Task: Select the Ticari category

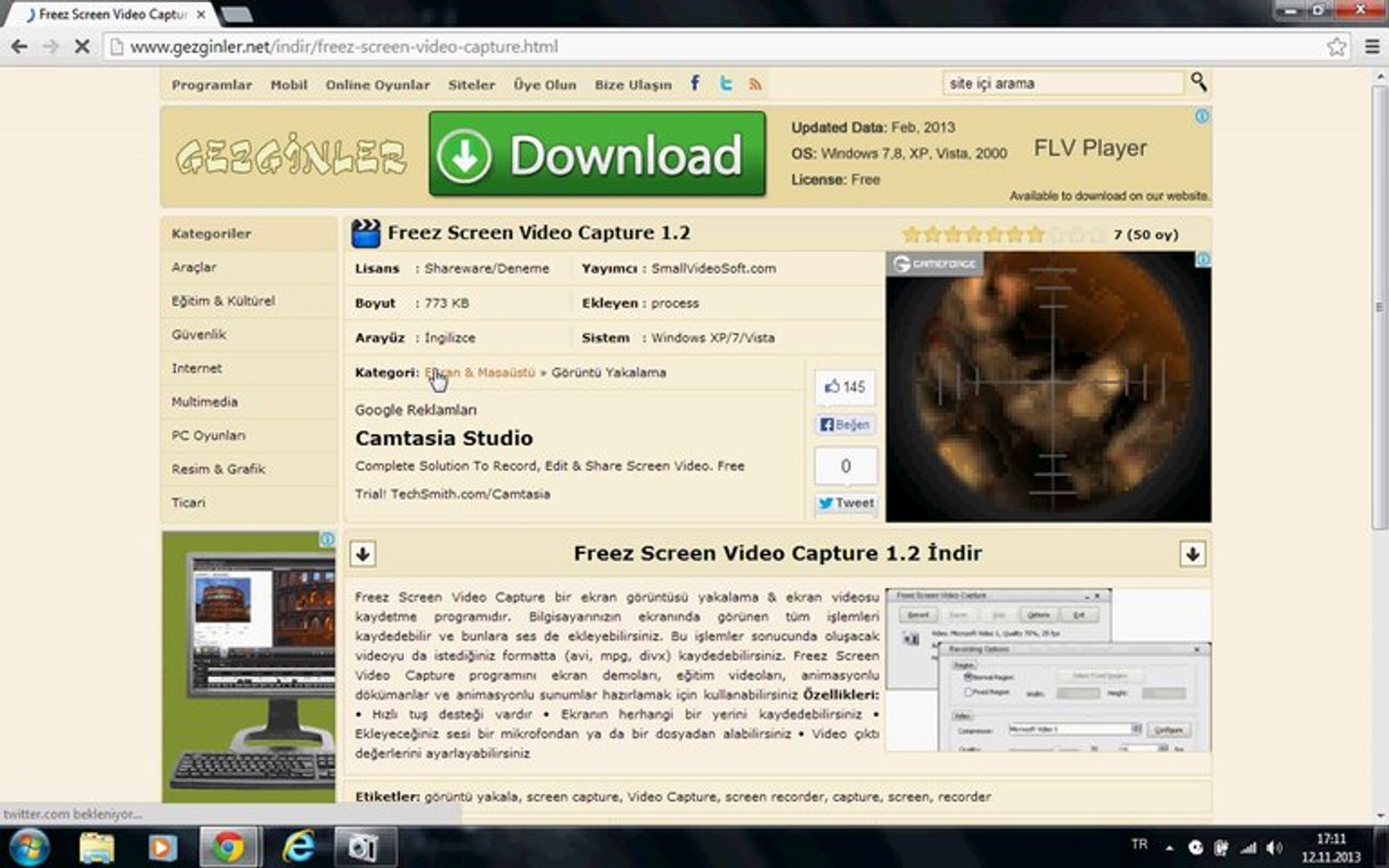Action: click(x=188, y=503)
